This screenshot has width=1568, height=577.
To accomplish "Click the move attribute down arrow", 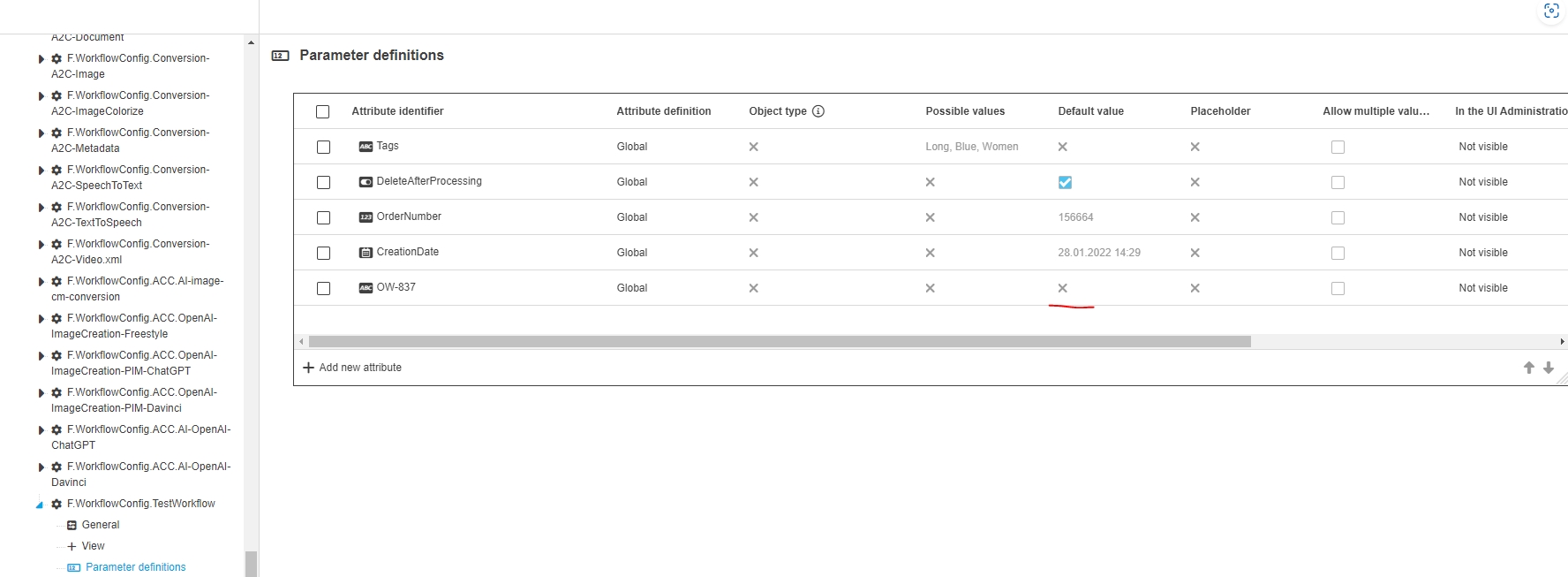I will pos(1548,368).
